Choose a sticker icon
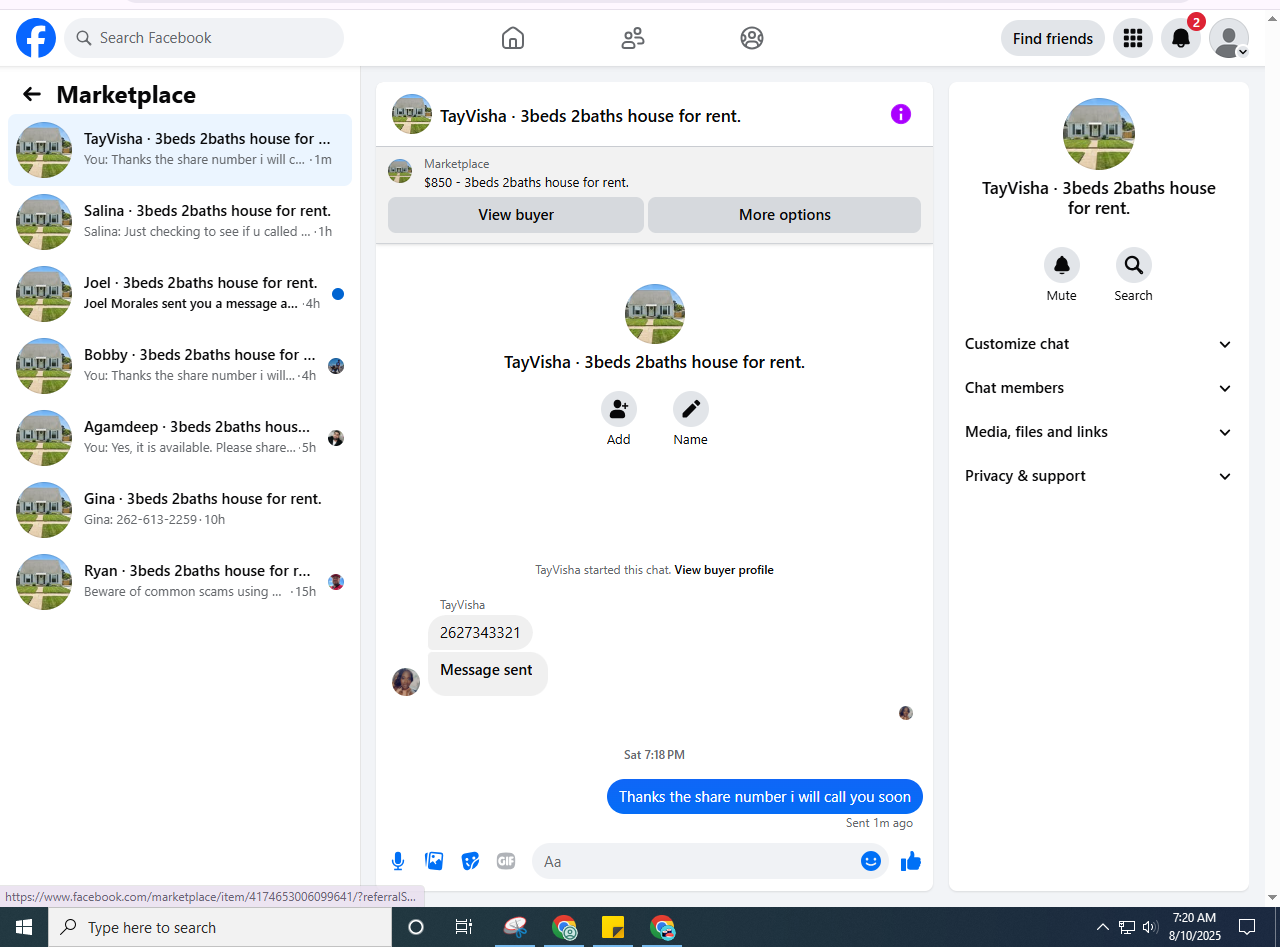The width and height of the screenshot is (1280, 947). click(x=470, y=861)
